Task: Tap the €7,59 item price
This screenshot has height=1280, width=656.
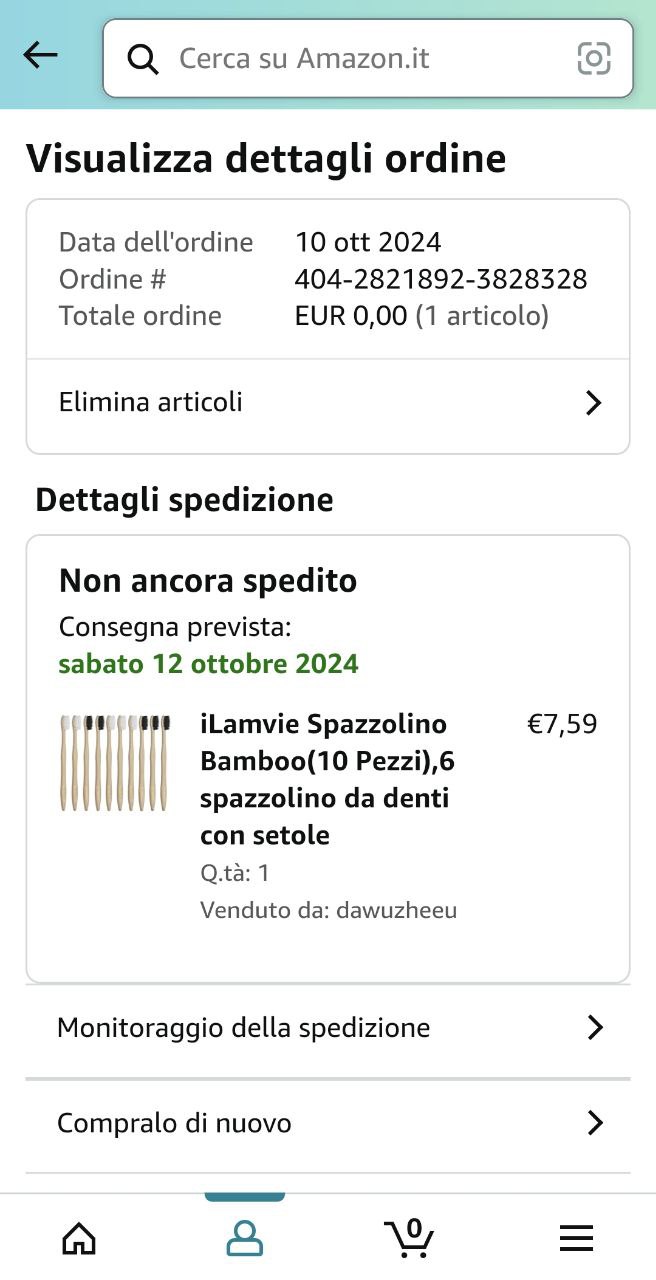Action: click(562, 724)
